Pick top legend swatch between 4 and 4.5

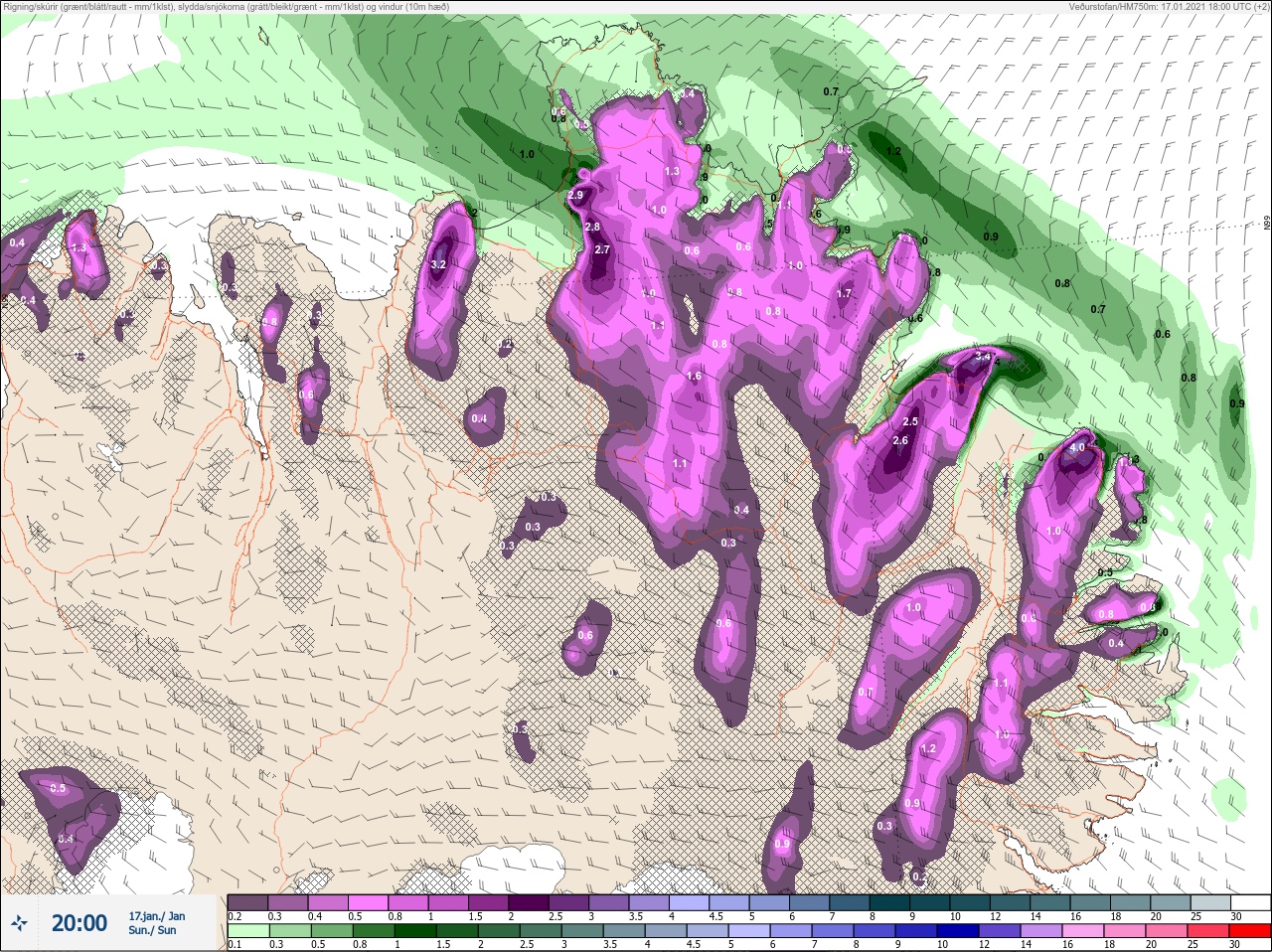point(691,902)
